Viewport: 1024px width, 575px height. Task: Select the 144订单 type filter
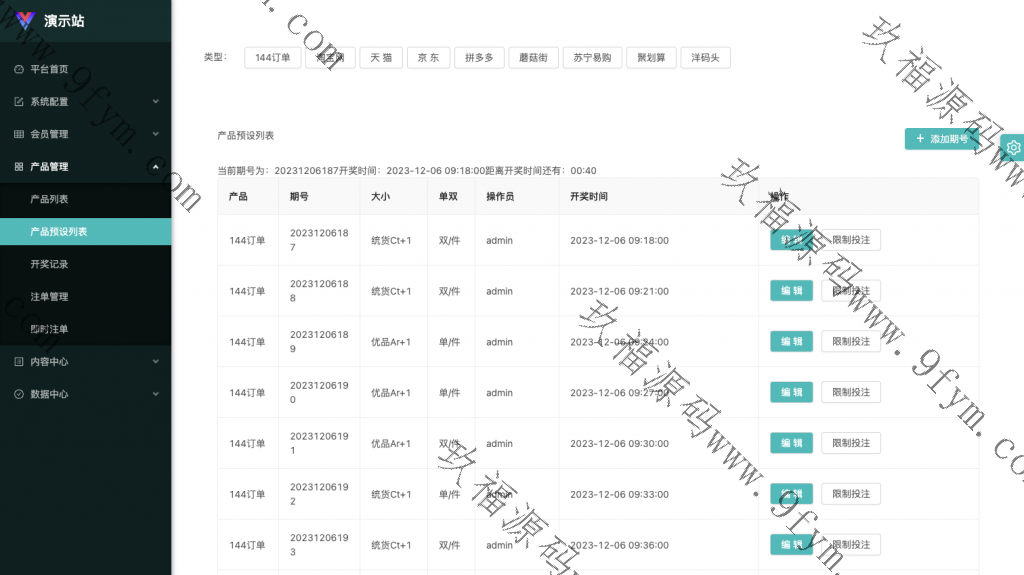tap(272, 58)
